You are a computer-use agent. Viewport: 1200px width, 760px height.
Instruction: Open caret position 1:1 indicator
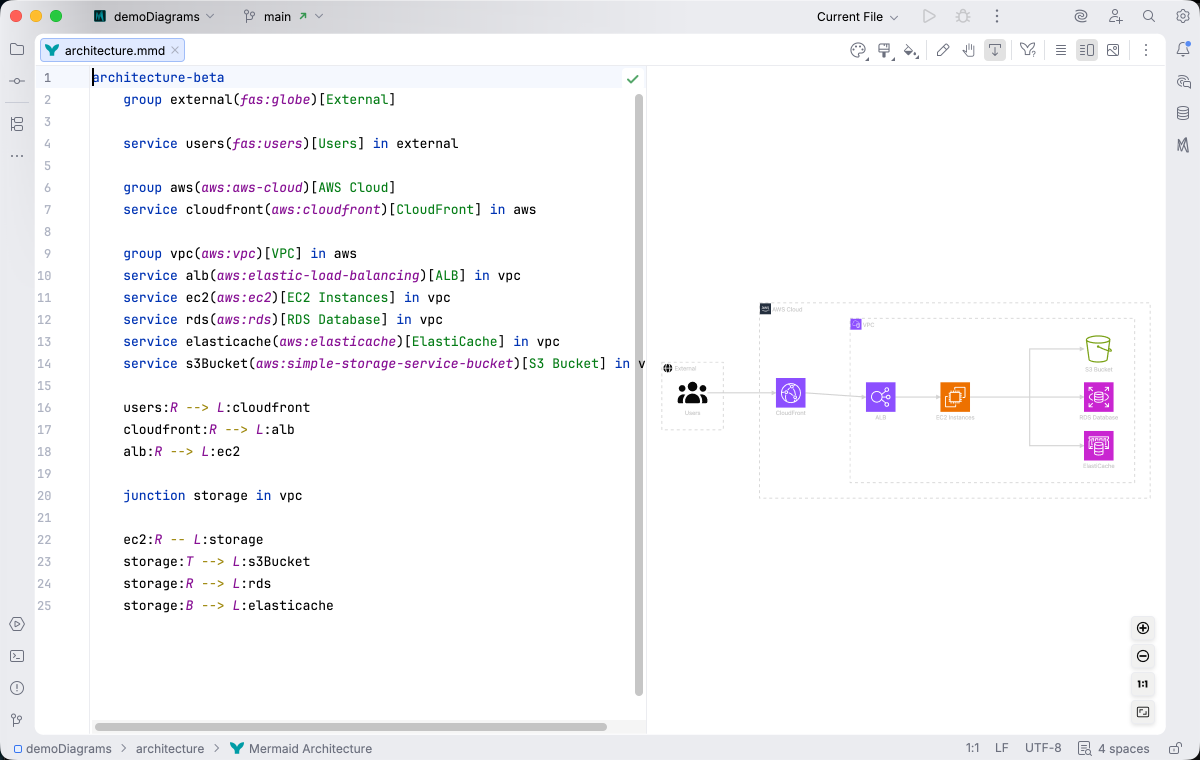[972, 748]
